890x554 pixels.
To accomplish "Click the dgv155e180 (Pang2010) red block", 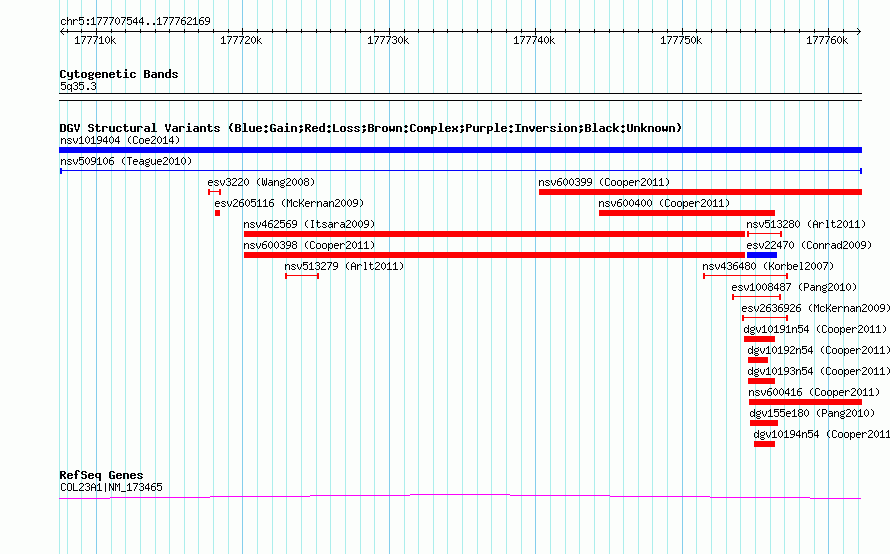I will pos(764,423).
